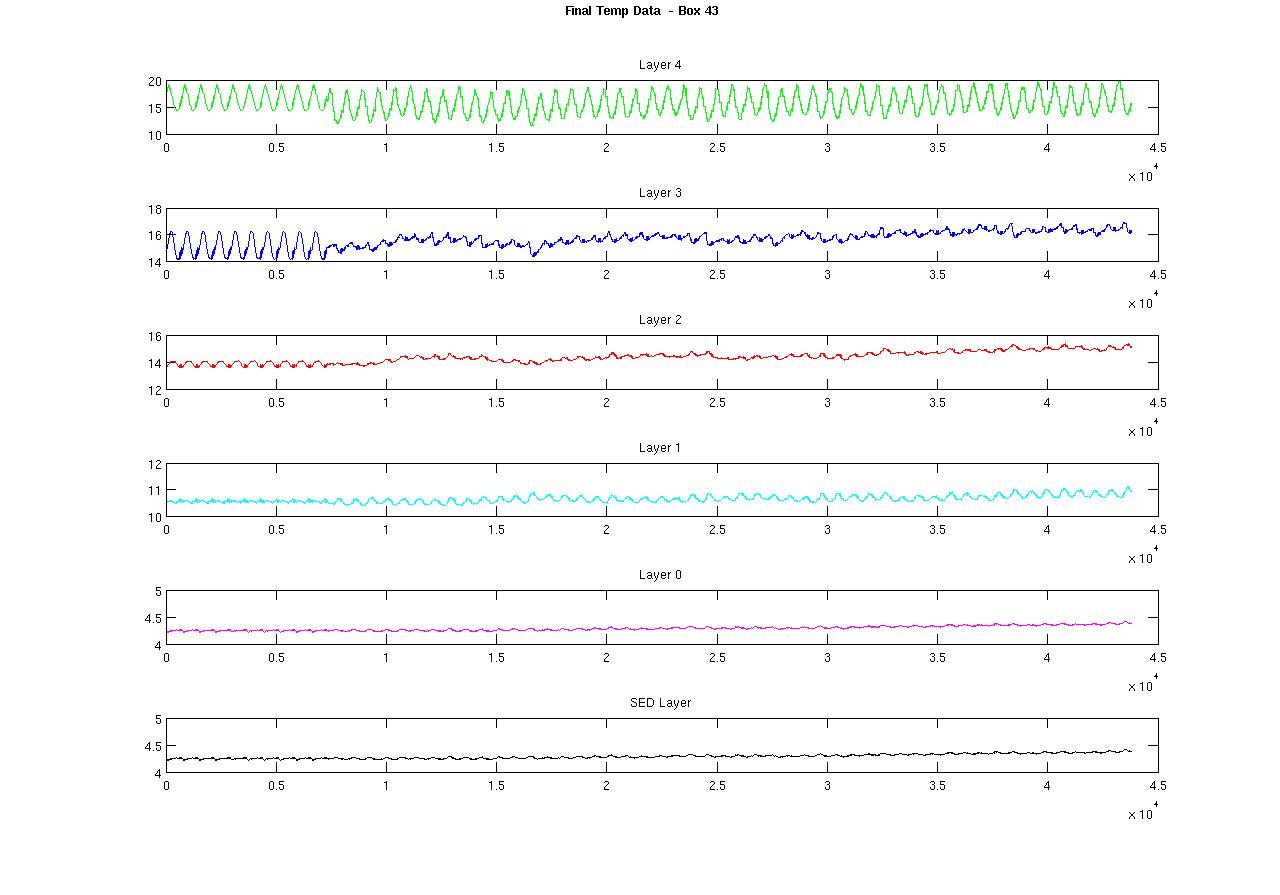1280x895 pixels.
Task: Select the 'Layer 4' subplot title
Action: pyautogui.click(x=660, y=65)
